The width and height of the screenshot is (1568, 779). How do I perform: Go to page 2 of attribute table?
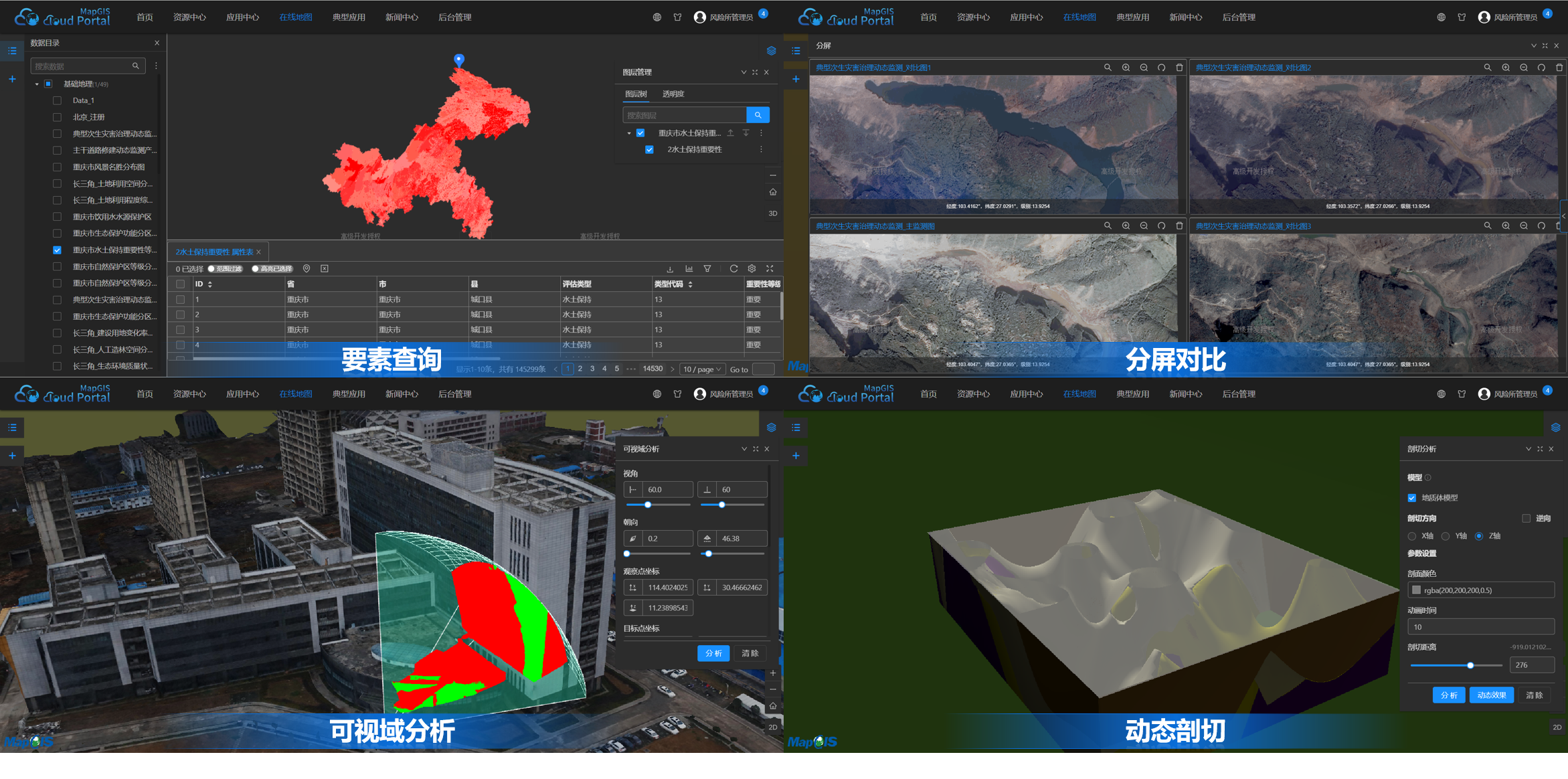tap(580, 369)
